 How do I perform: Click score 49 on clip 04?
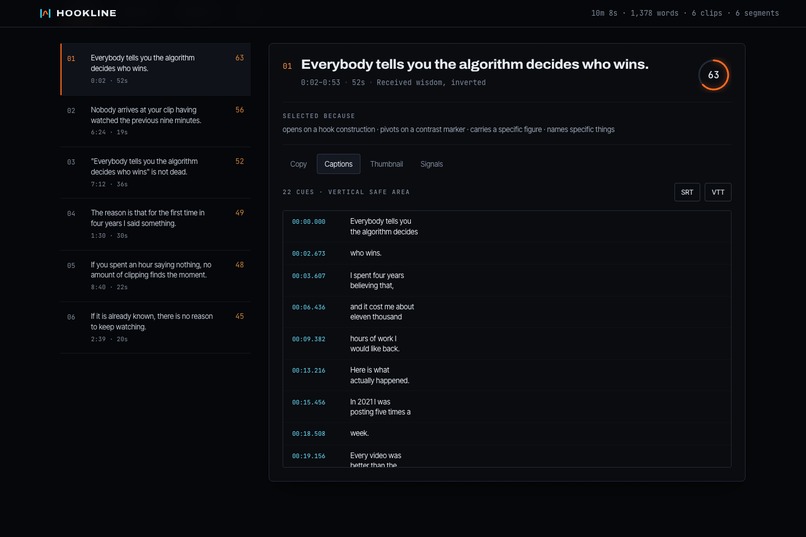point(240,213)
